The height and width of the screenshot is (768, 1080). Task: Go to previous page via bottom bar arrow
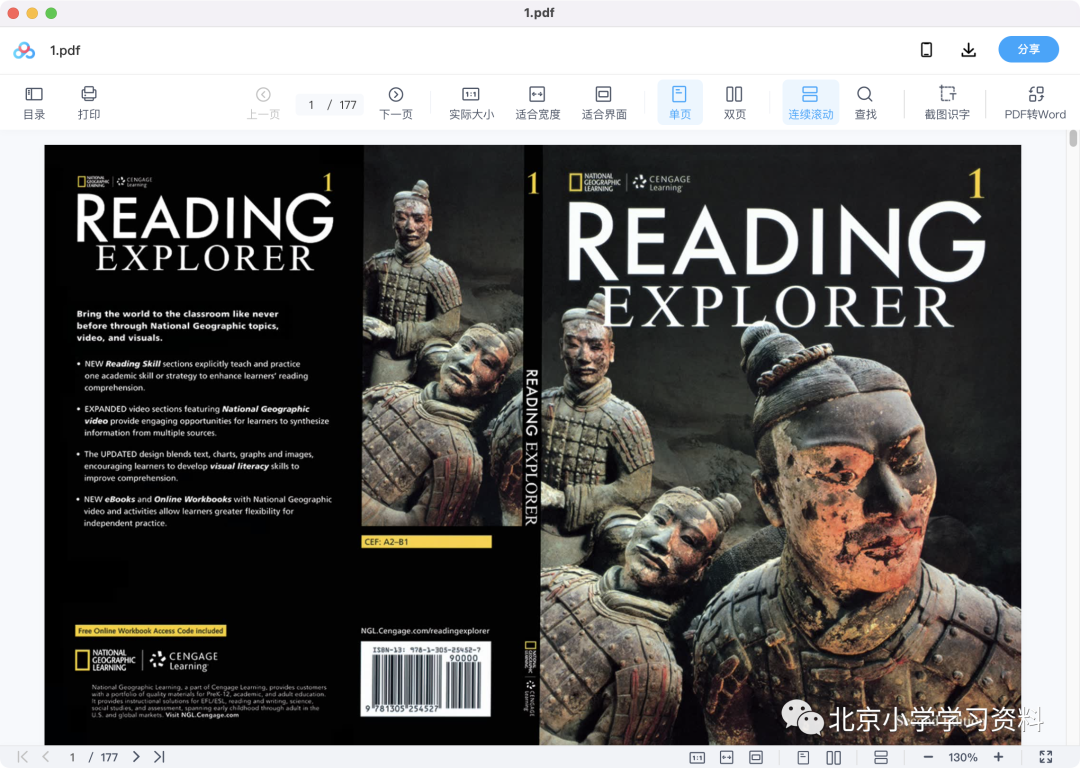click(46, 757)
